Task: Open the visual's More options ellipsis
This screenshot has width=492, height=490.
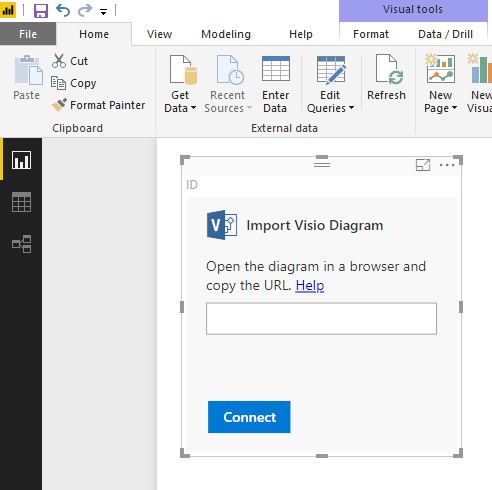Action: click(447, 165)
